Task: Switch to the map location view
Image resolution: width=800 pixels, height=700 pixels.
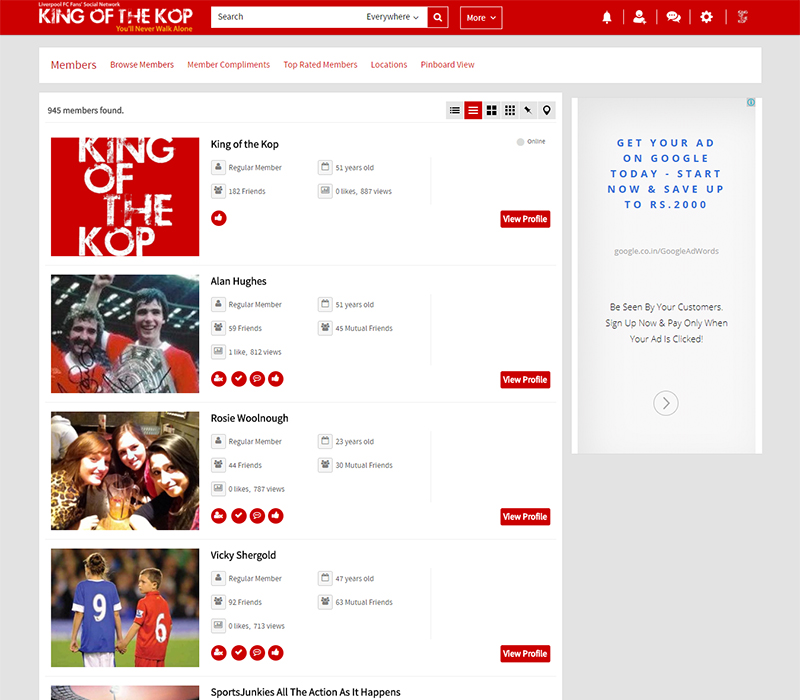Action: [x=546, y=110]
